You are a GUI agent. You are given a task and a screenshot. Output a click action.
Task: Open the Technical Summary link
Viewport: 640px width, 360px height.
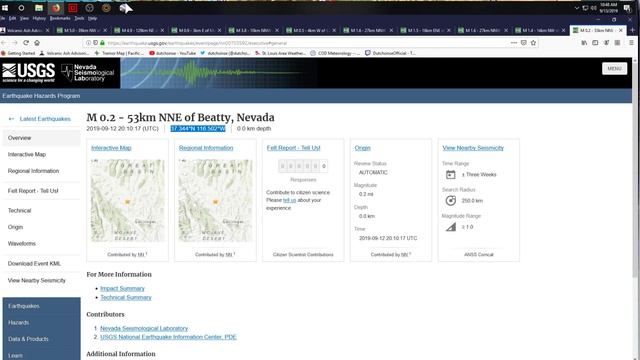(126, 298)
